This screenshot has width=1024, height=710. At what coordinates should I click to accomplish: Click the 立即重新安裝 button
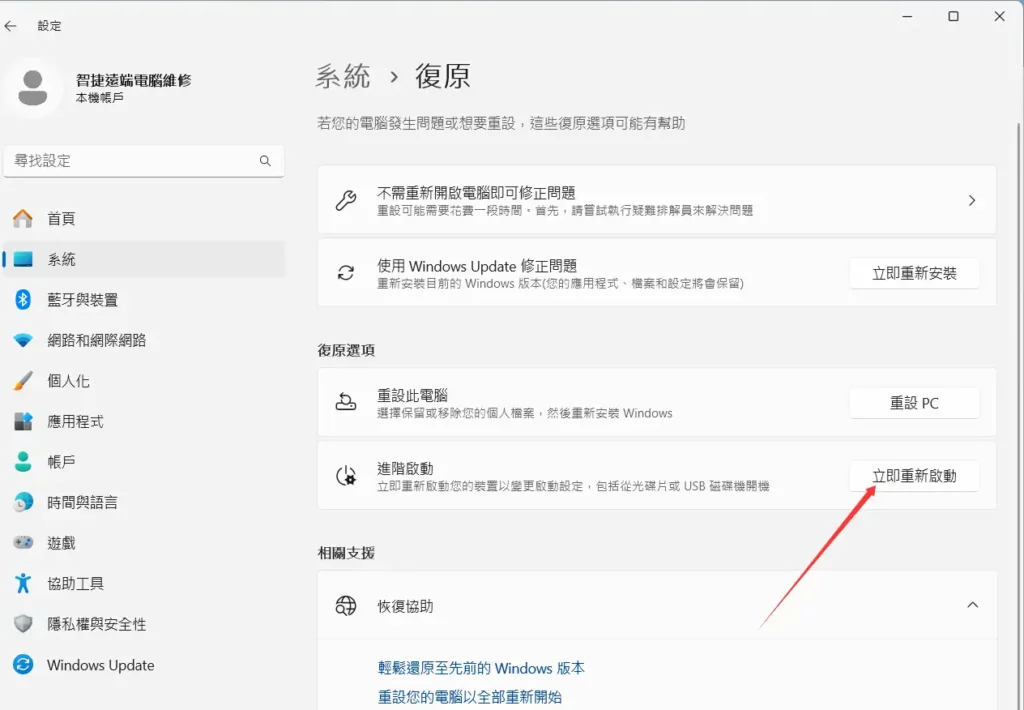[x=914, y=273]
